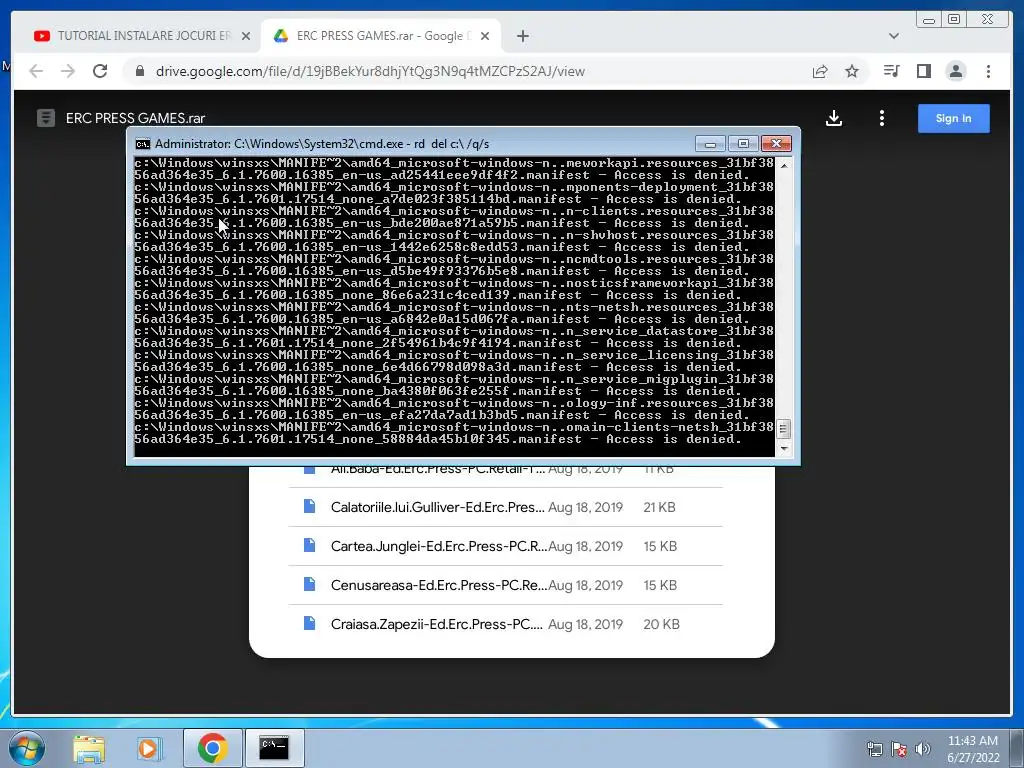This screenshot has width=1024, height=768.
Task: Click the 21 KB size of Gulliver file
Action: 659,507
